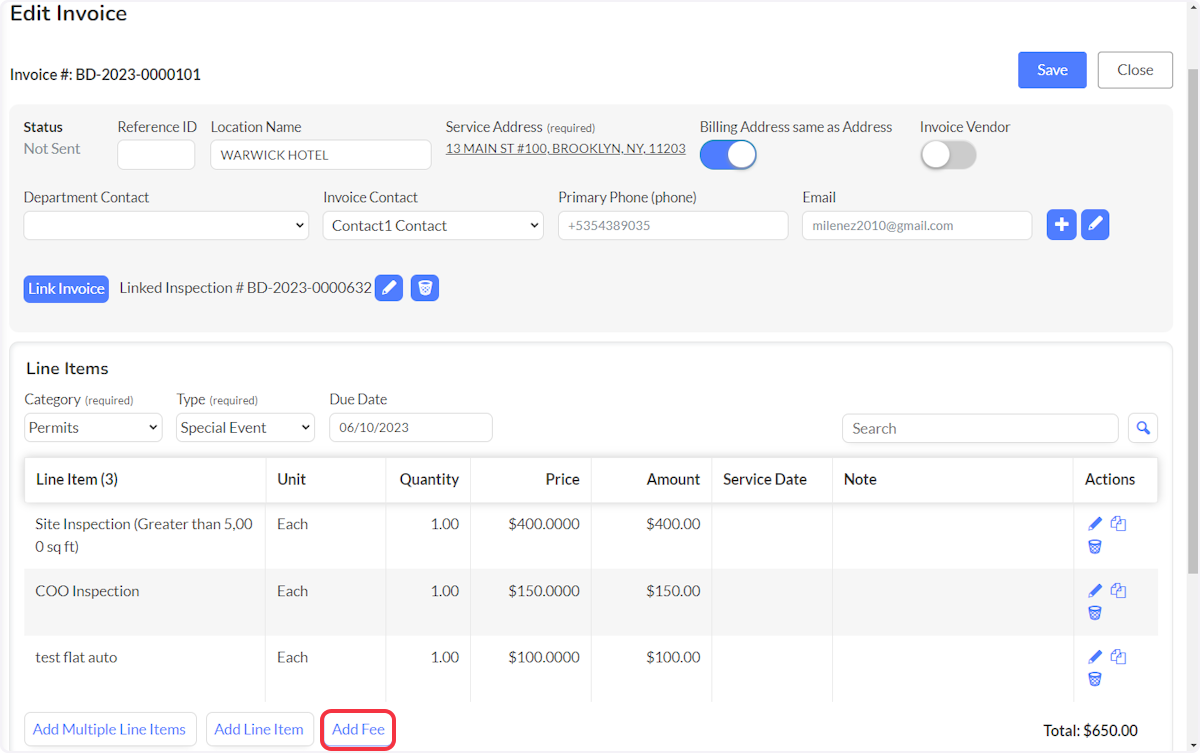1200x753 pixels.
Task: Click the magnifier icon beside Search box
Action: click(1143, 428)
